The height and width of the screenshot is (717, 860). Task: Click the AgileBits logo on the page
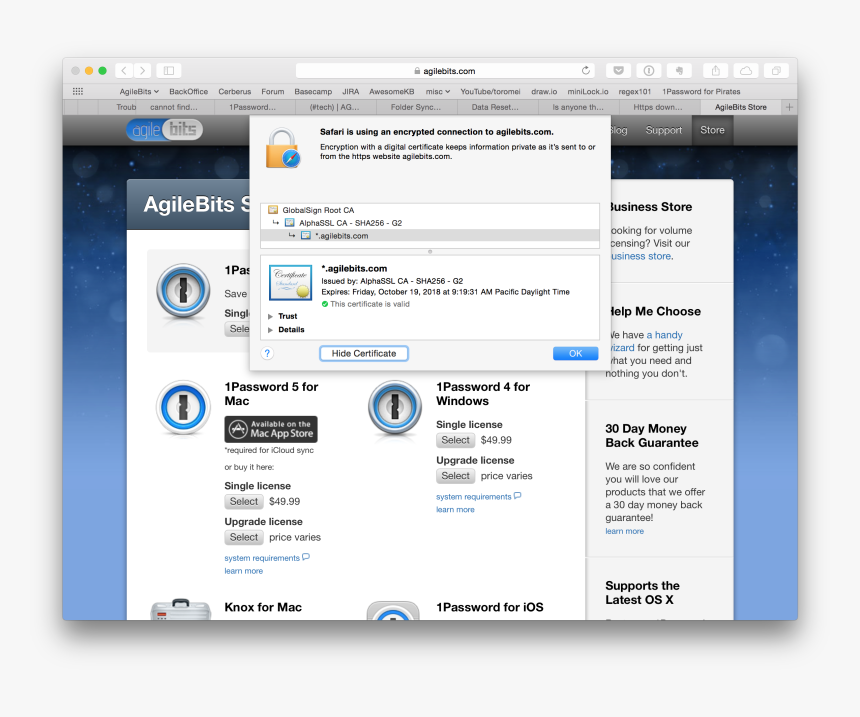165,130
